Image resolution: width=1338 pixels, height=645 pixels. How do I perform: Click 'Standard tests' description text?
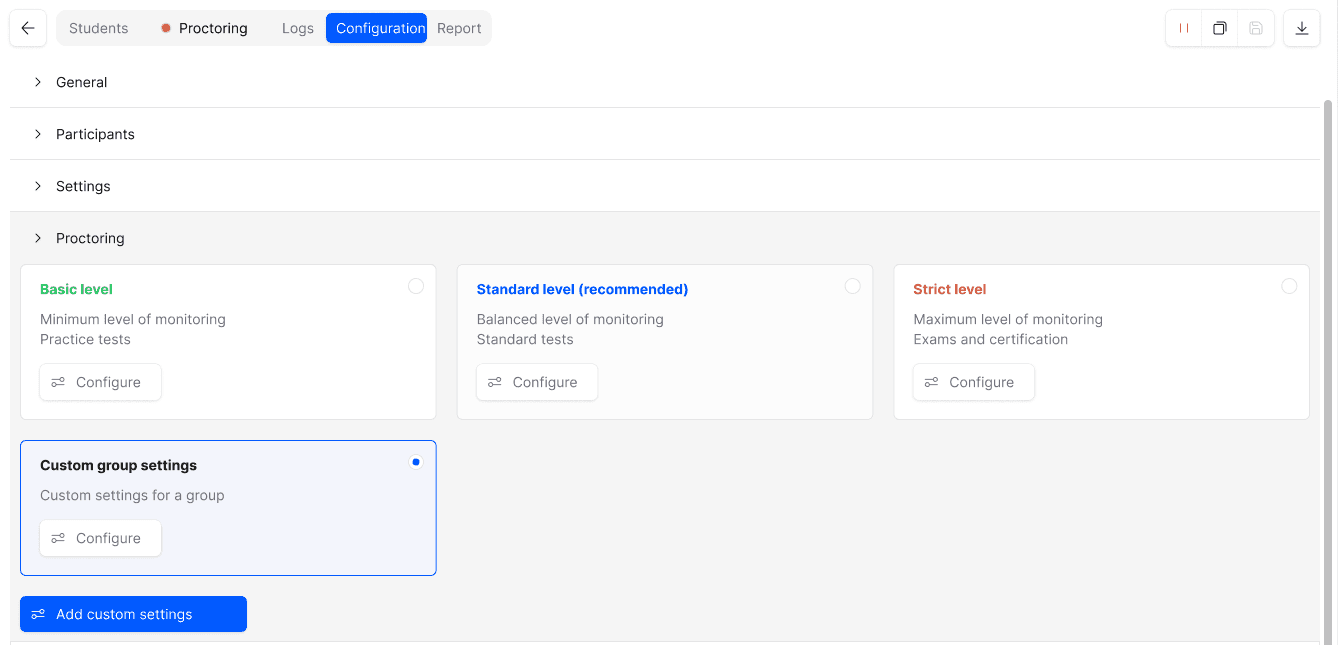click(x=525, y=339)
